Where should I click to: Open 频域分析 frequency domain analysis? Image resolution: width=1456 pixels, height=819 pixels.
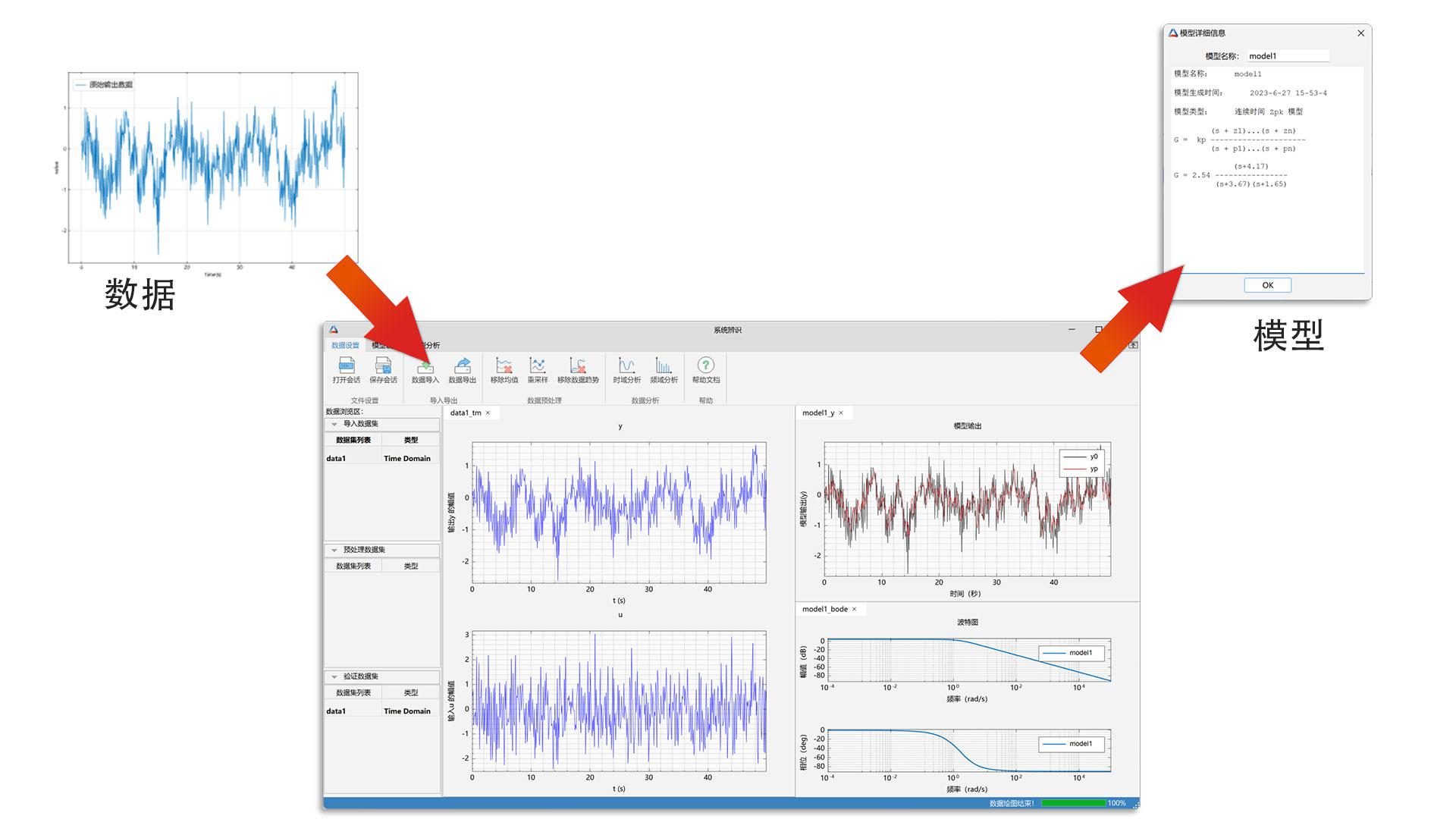click(664, 366)
